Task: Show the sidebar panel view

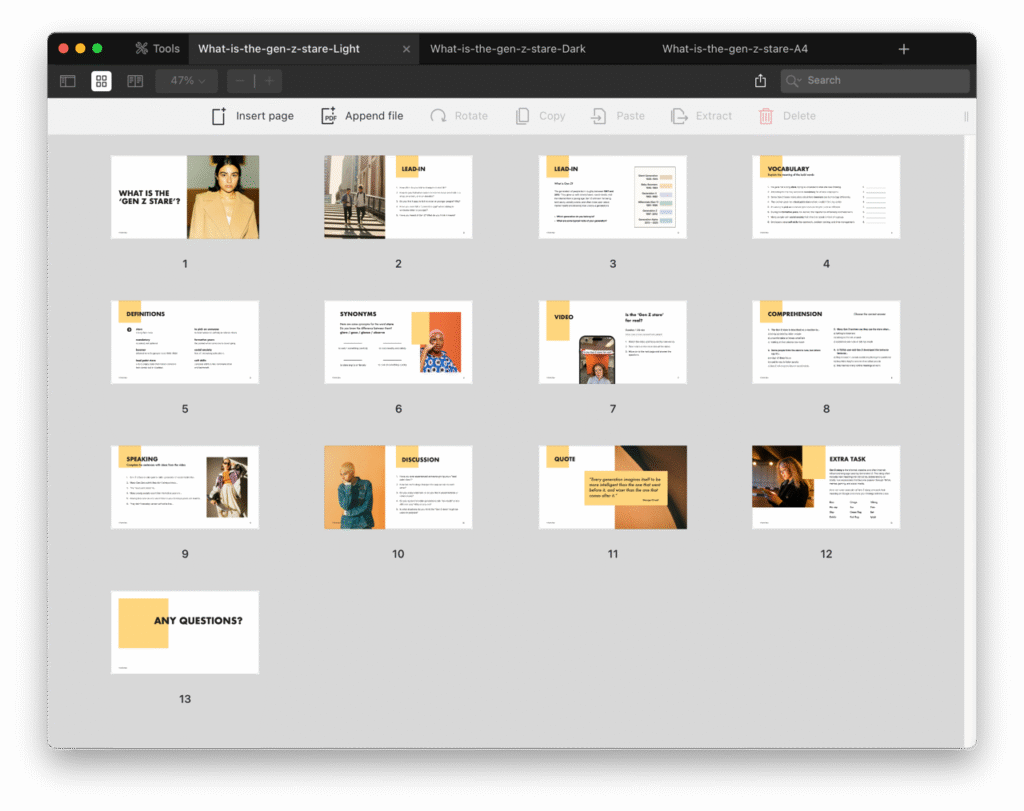Action: [x=68, y=81]
